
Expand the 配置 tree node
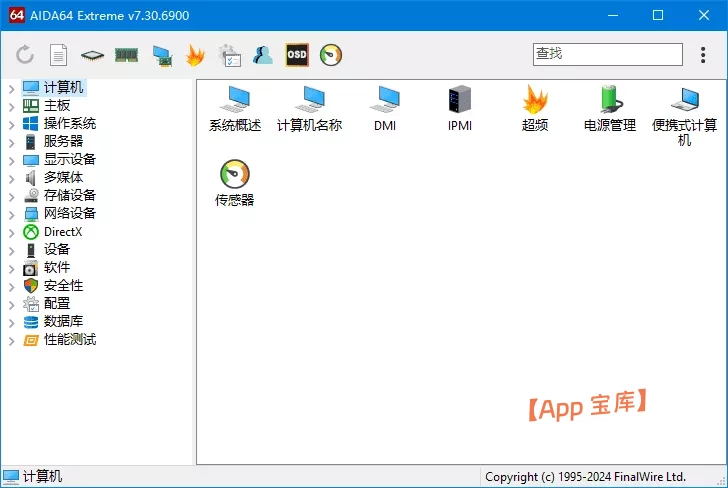[x=12, y=305]
